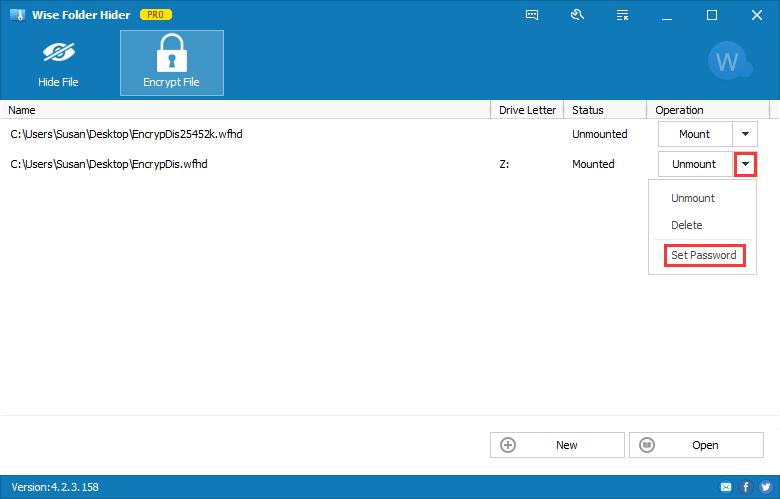Click the Status column header

coord(605,110)
